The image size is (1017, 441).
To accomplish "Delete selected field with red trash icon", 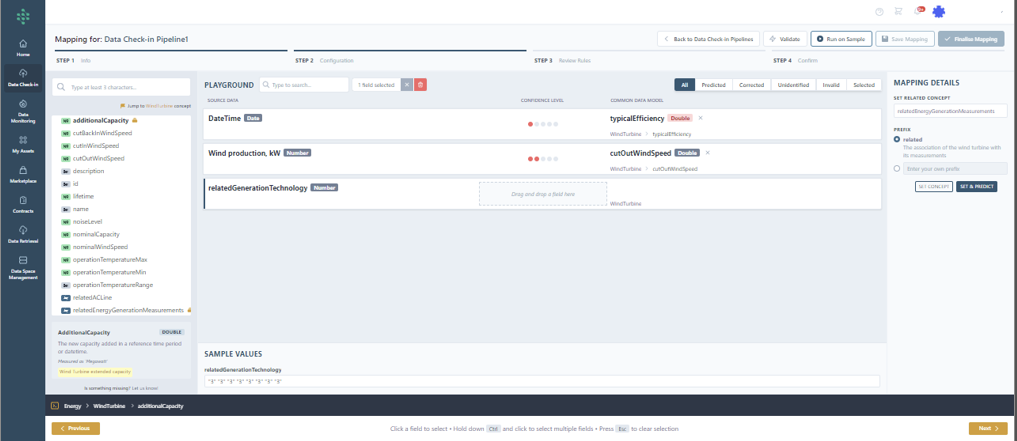I will (420, 85).
